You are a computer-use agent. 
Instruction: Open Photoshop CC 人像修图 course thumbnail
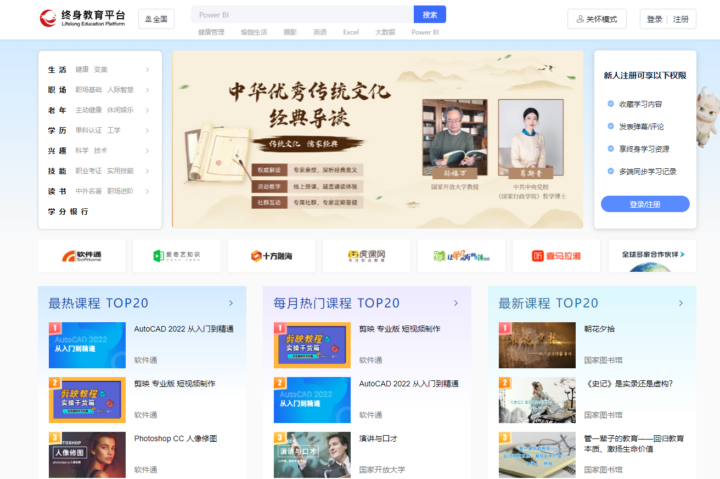[x=87, y=455]
